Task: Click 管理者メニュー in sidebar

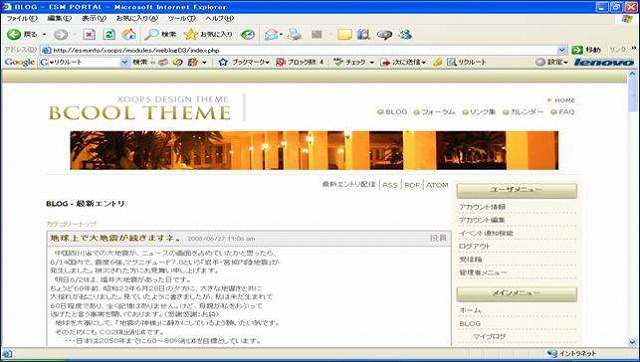Action: tap(483, 272)
